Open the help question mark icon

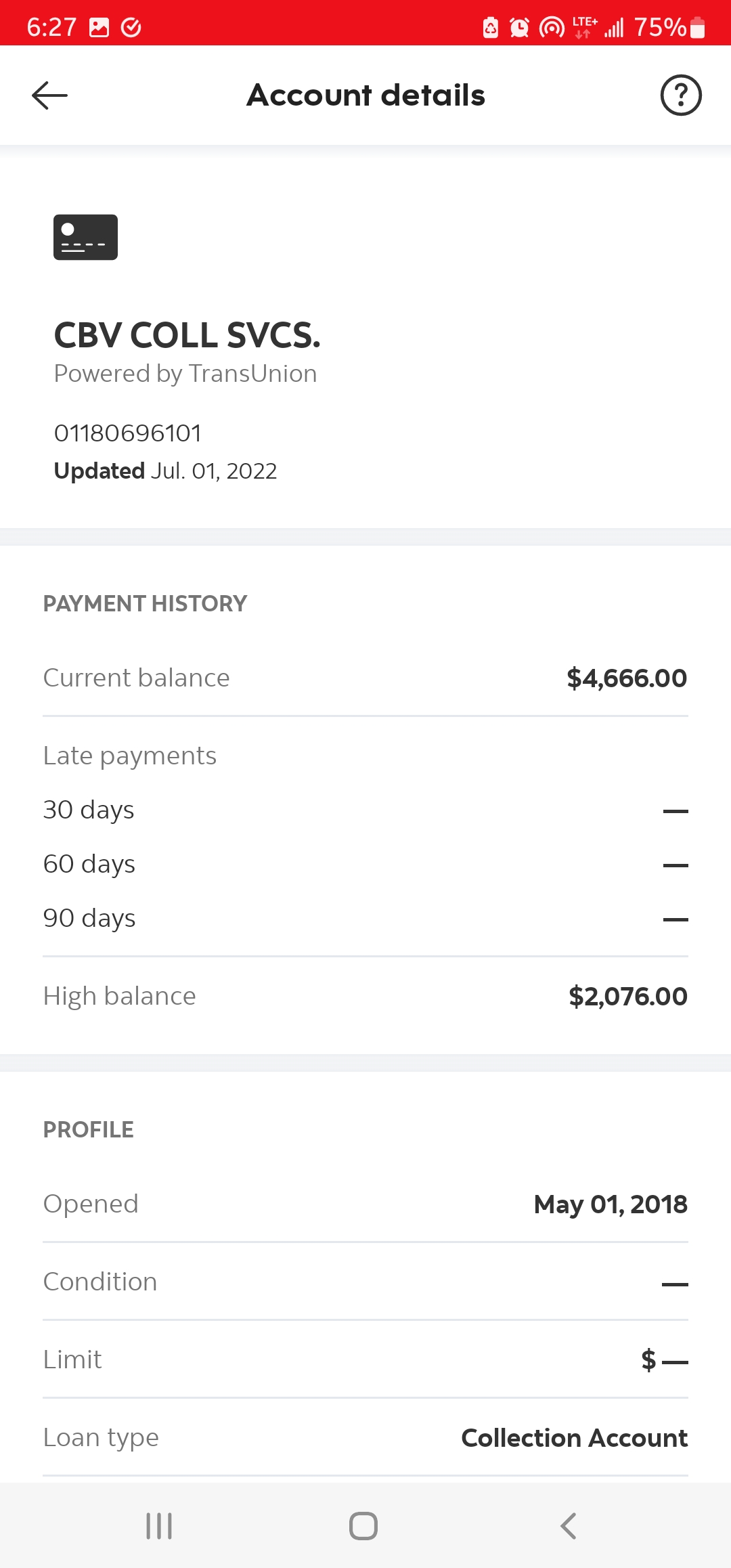pyautogui.click(x=680, y=95)
